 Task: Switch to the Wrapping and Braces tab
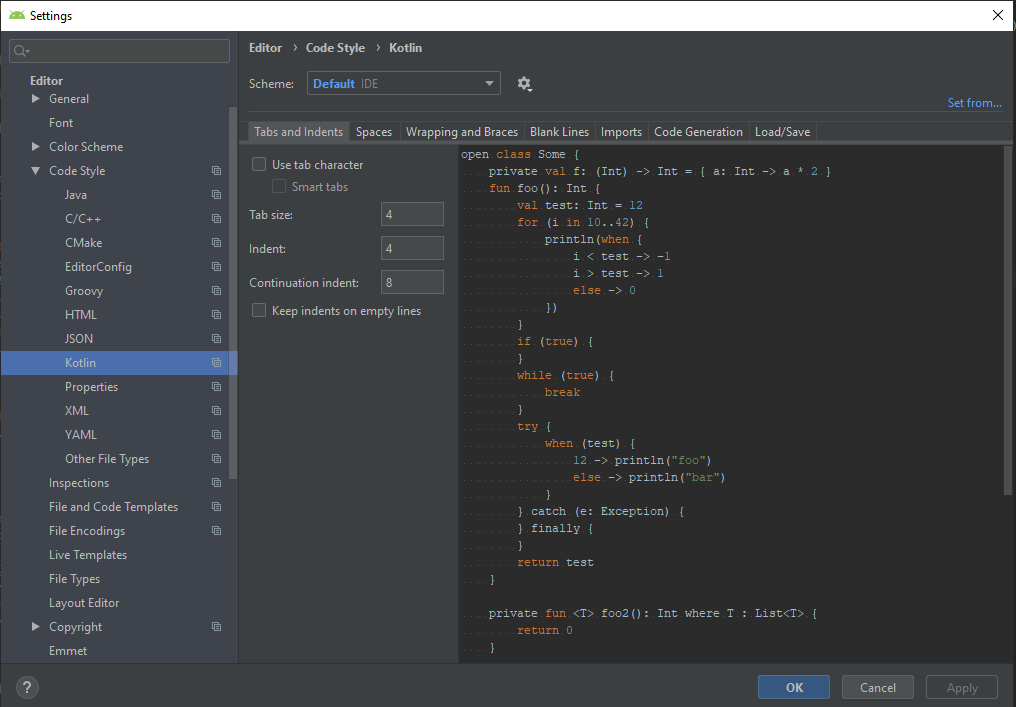click(x=461, y=131)
